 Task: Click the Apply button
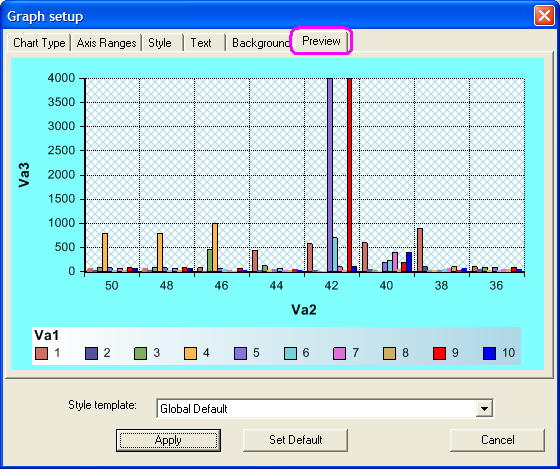tap(168, 440)
